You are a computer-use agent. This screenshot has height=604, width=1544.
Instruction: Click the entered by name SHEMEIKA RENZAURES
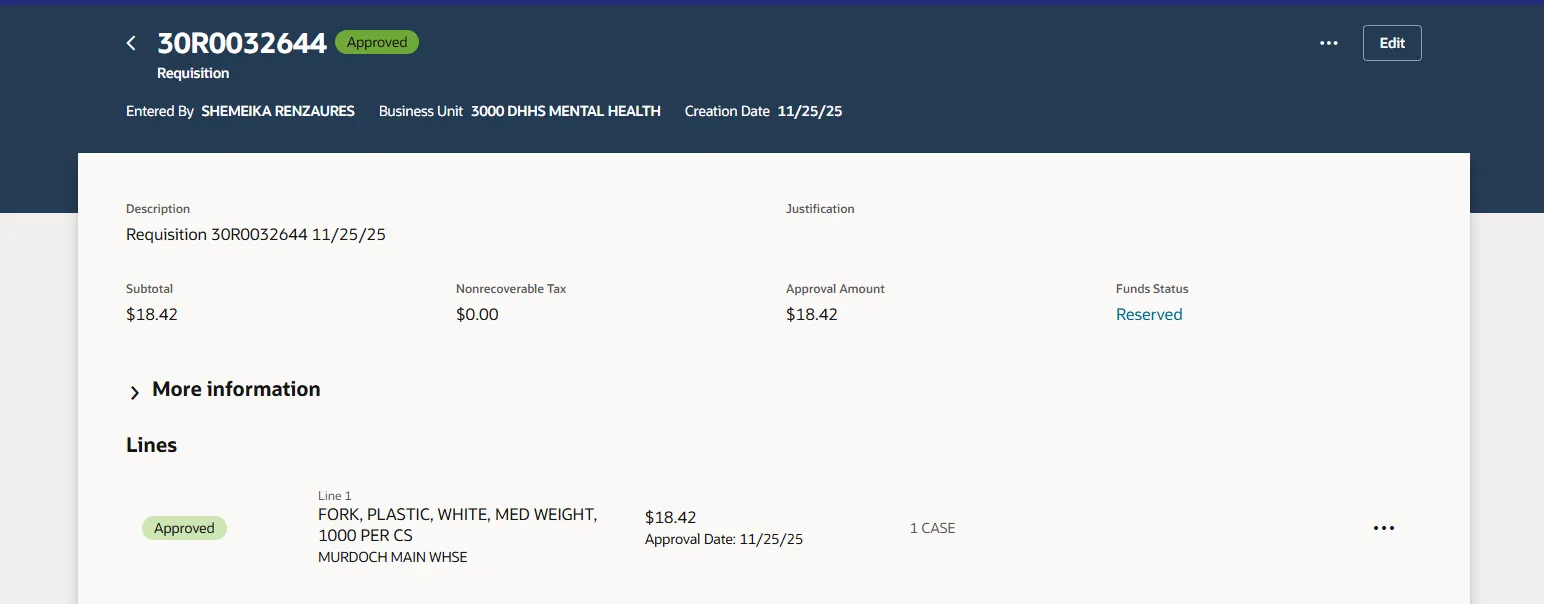pyautogui.click(x=278, y=111)
